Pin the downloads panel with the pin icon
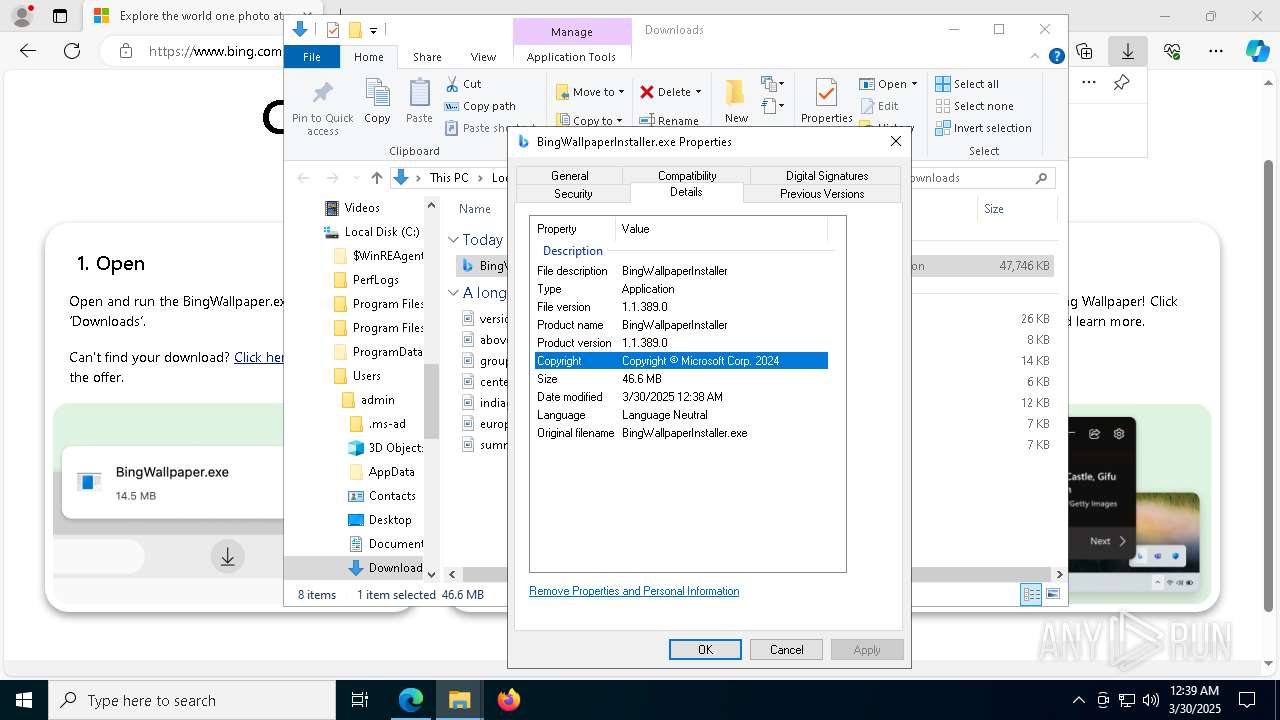The image size is (1280, 720). click(x=1121, y=83)
